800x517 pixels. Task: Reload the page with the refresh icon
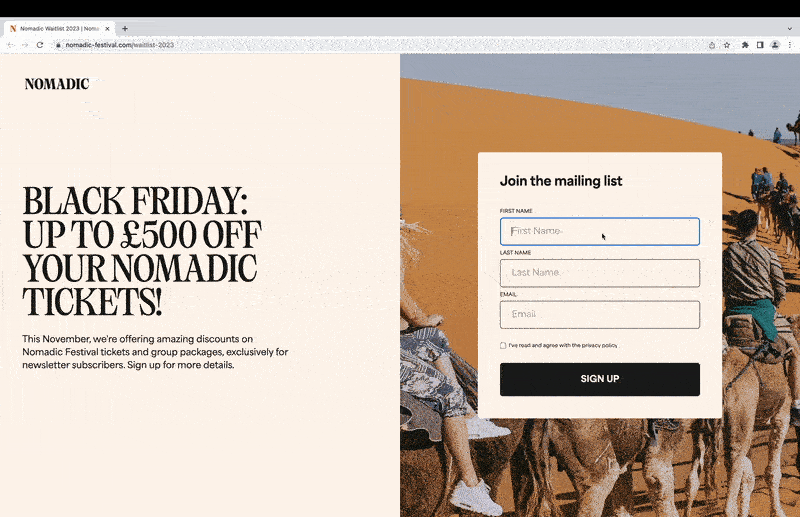coord(40,45)
